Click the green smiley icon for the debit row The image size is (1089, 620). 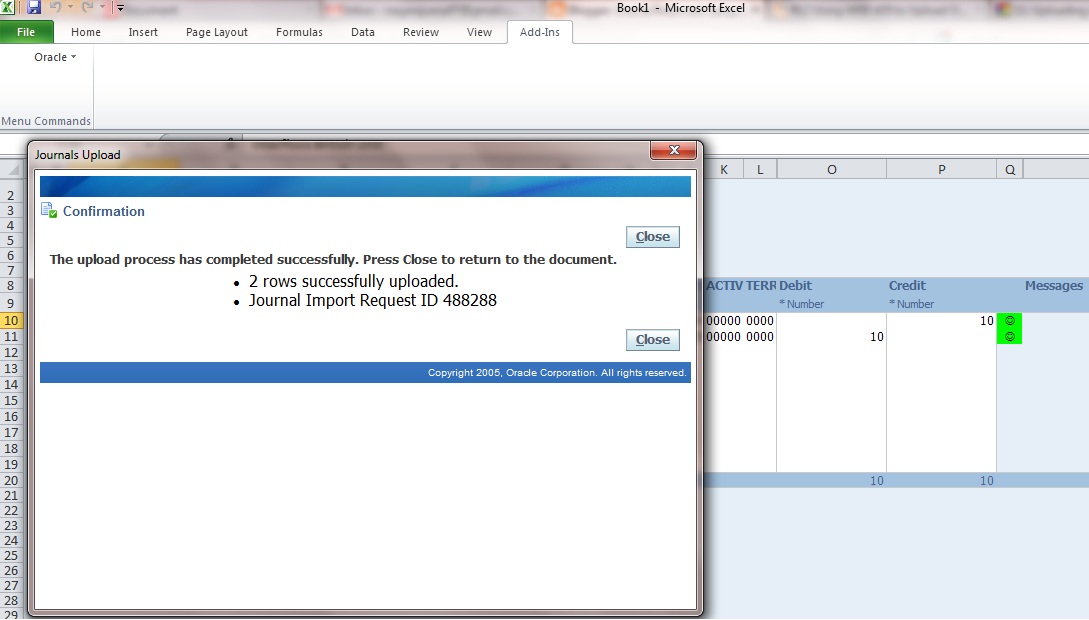(x=1010, y=336)
